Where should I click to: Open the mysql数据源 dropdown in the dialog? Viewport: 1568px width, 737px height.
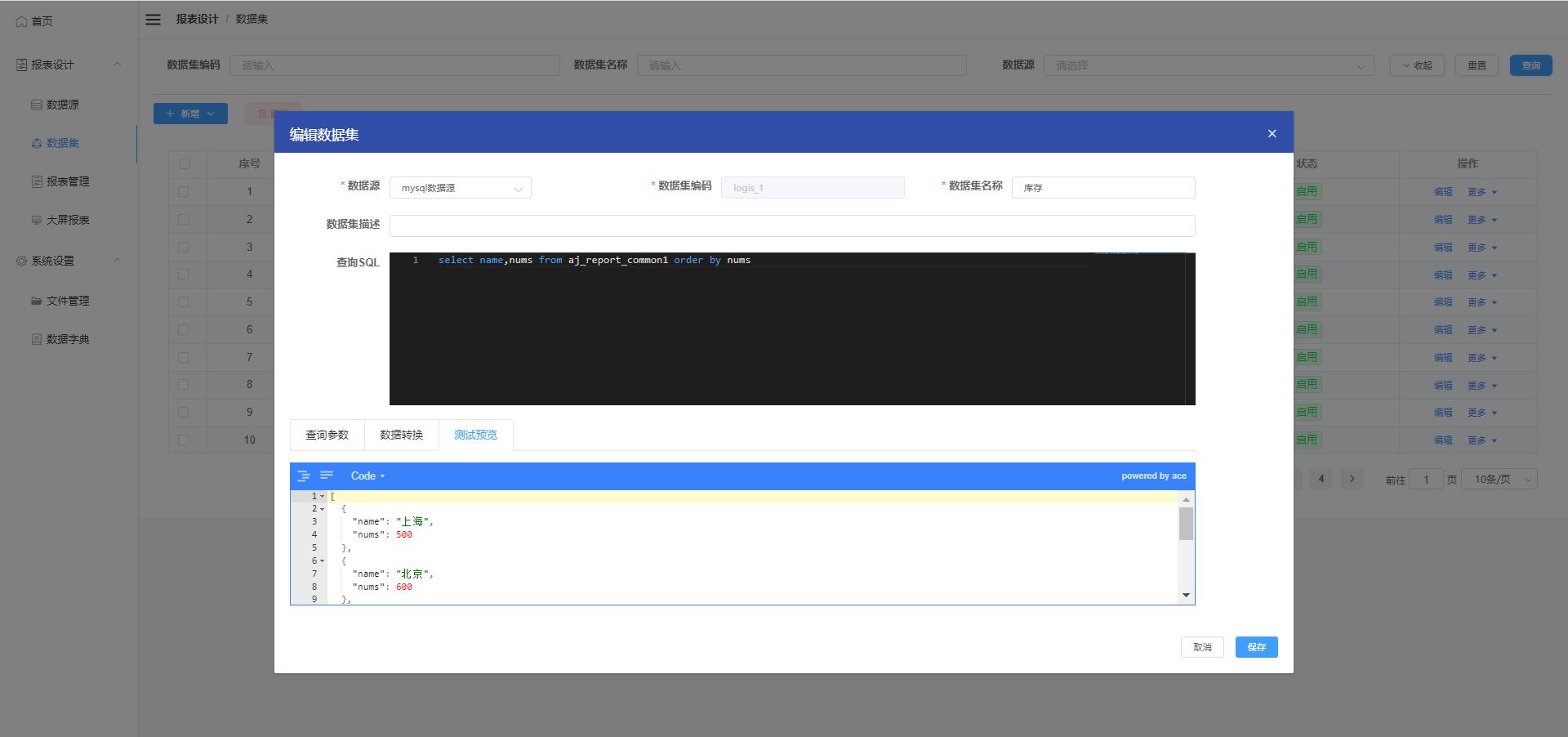(x=461, y=188)
